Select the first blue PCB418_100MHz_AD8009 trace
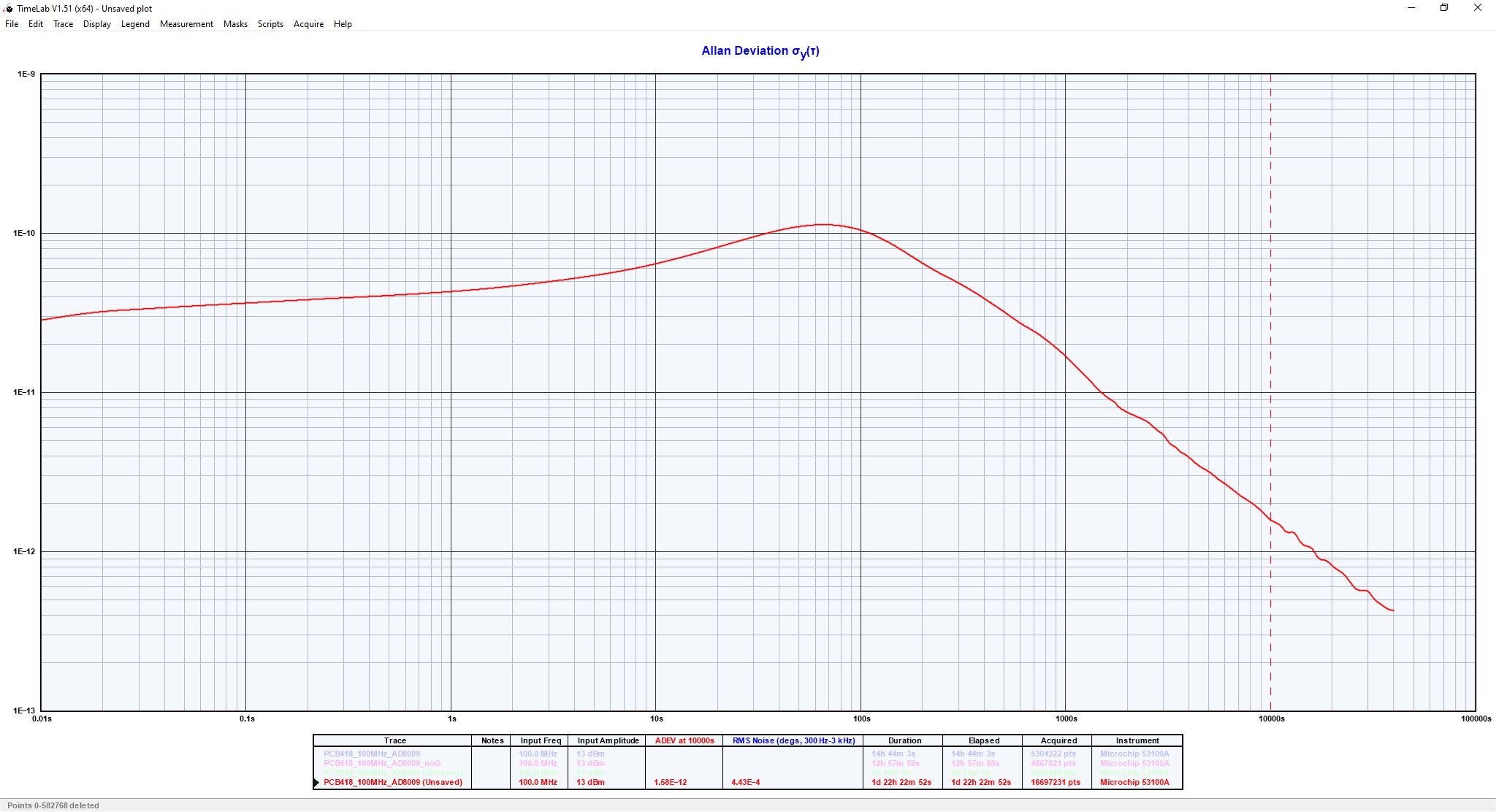Screen dimensions: 1496x812 click(372, 754)
